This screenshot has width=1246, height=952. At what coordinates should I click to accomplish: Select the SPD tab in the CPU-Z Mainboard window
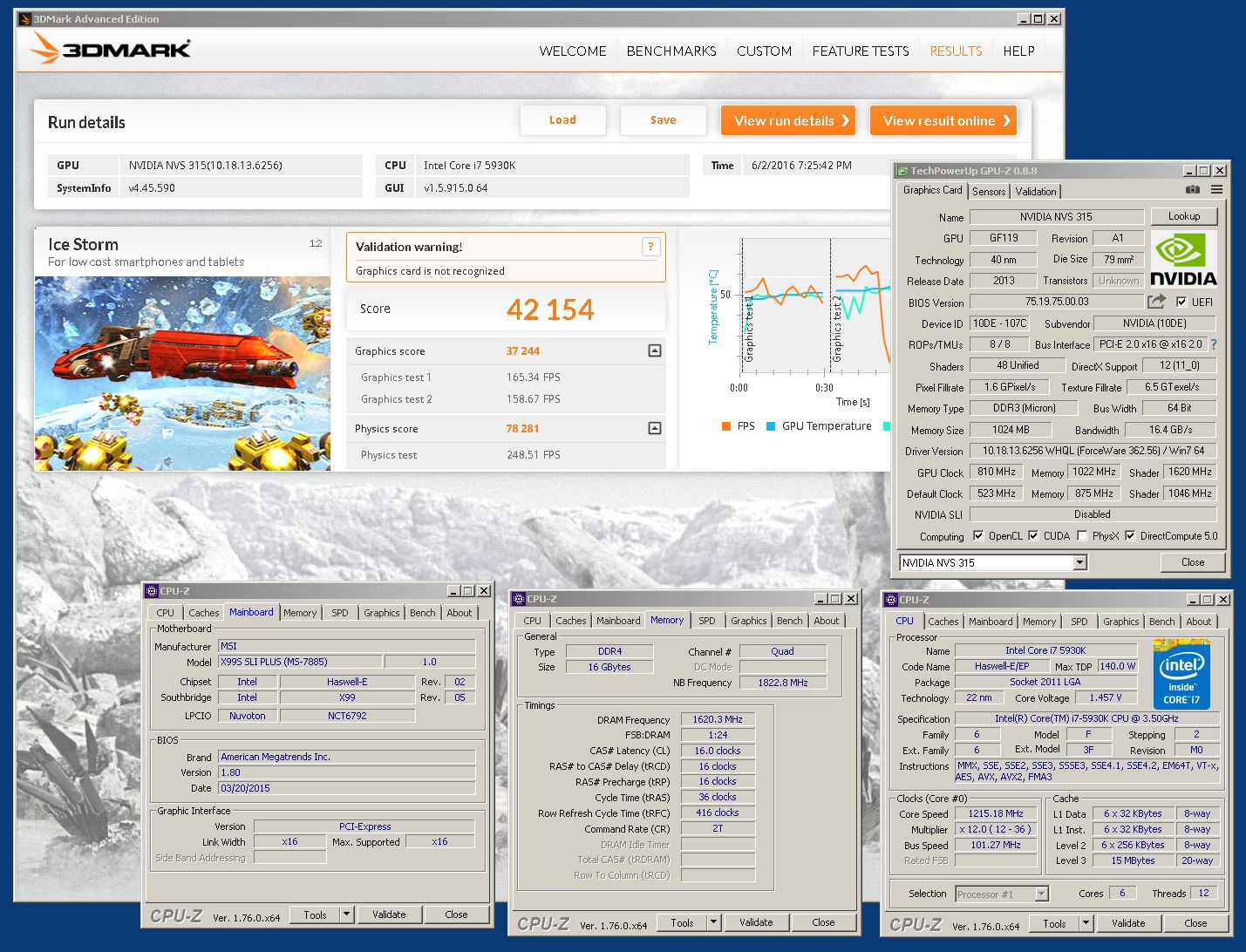coord(340,613)
